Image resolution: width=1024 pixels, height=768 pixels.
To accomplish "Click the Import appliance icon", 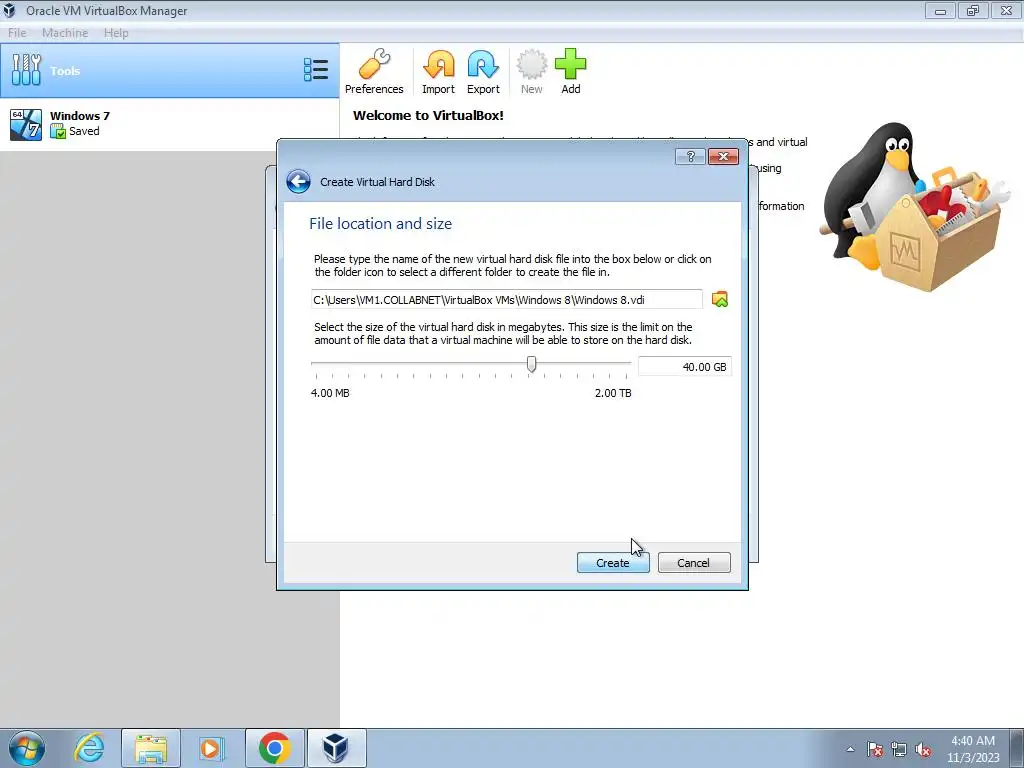I will [x=438, y=71].
